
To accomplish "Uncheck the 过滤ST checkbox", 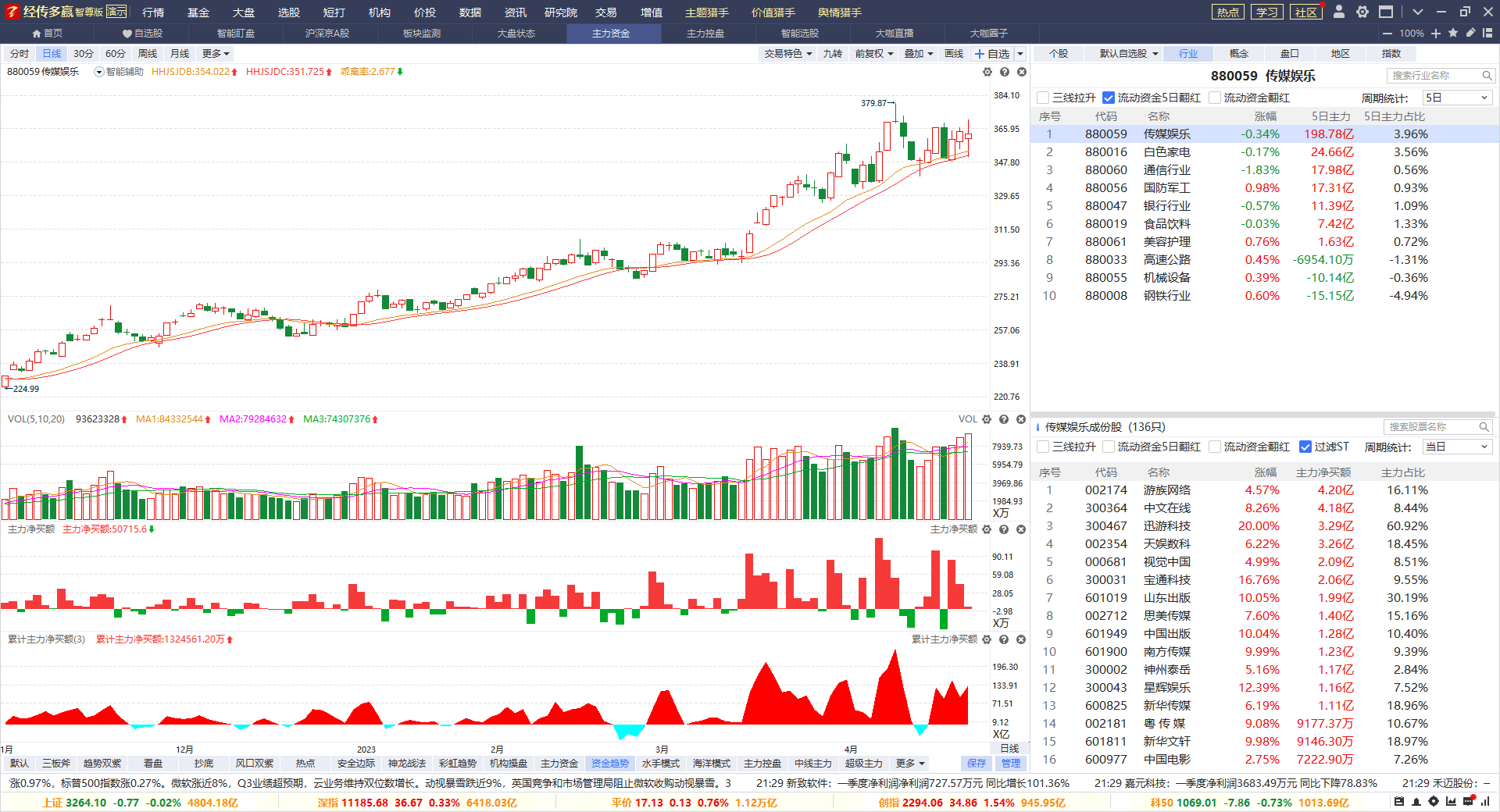I will tap(1305, 447).
